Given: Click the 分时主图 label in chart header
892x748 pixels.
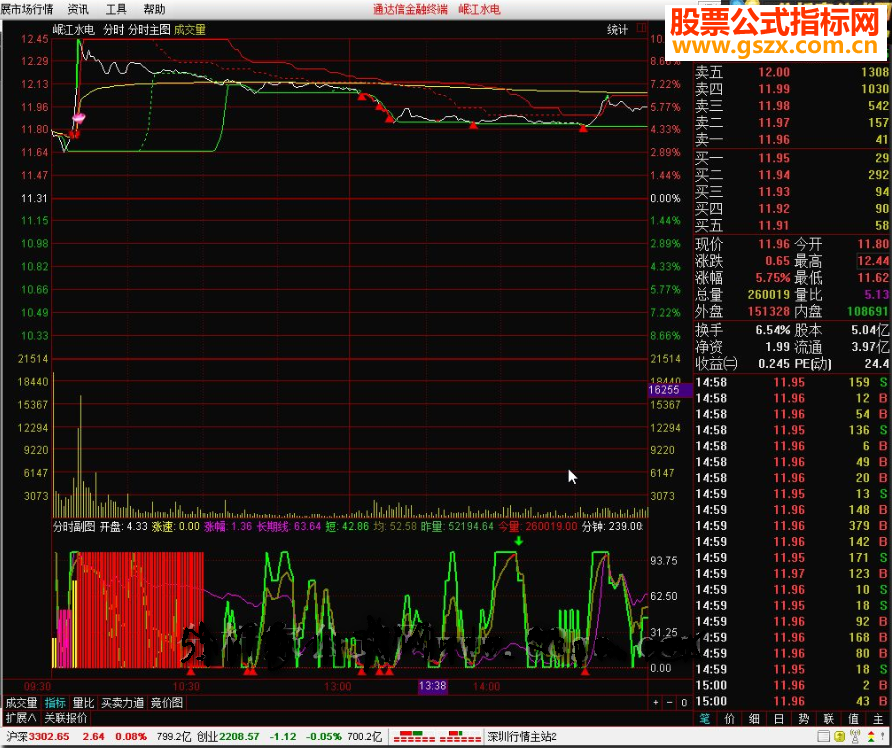Looking at the screenshot, I should click(149, 30).
